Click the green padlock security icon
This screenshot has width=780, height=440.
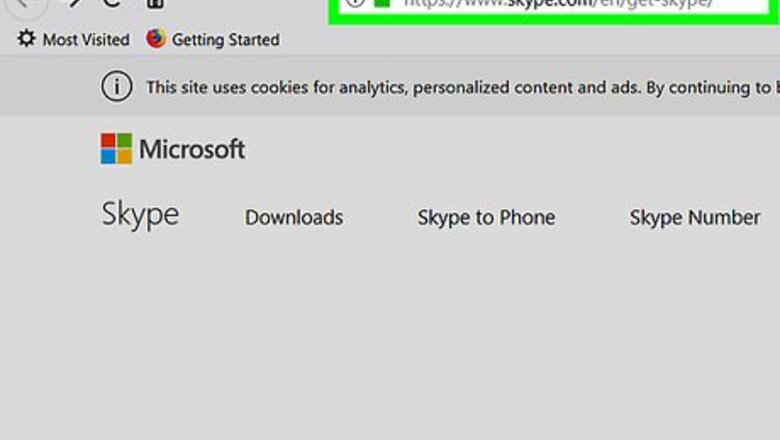coord(381,4)
